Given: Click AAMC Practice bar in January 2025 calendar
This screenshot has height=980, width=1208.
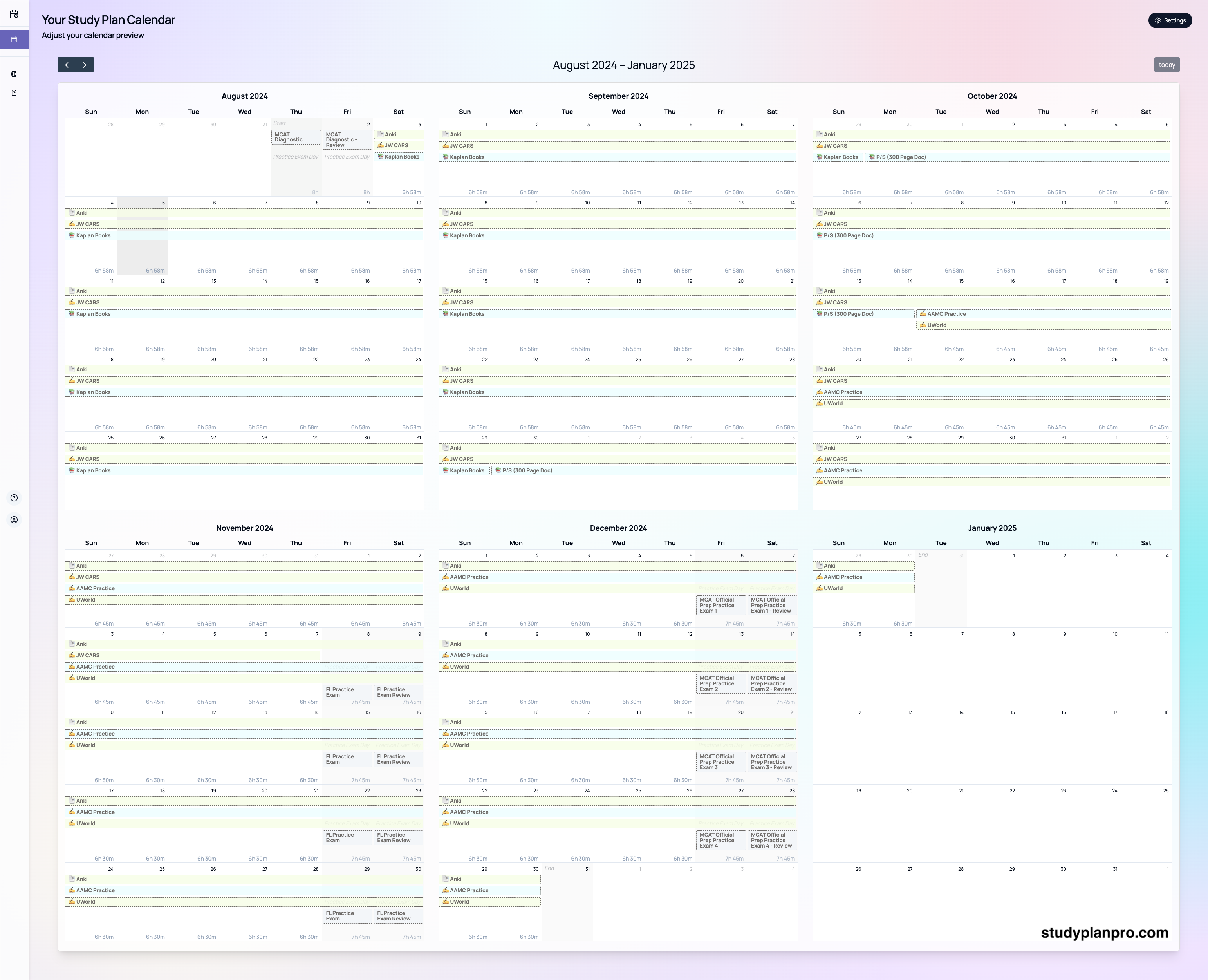Looking at the screenshot, I should pyautogui.click(x=864, y=577).
